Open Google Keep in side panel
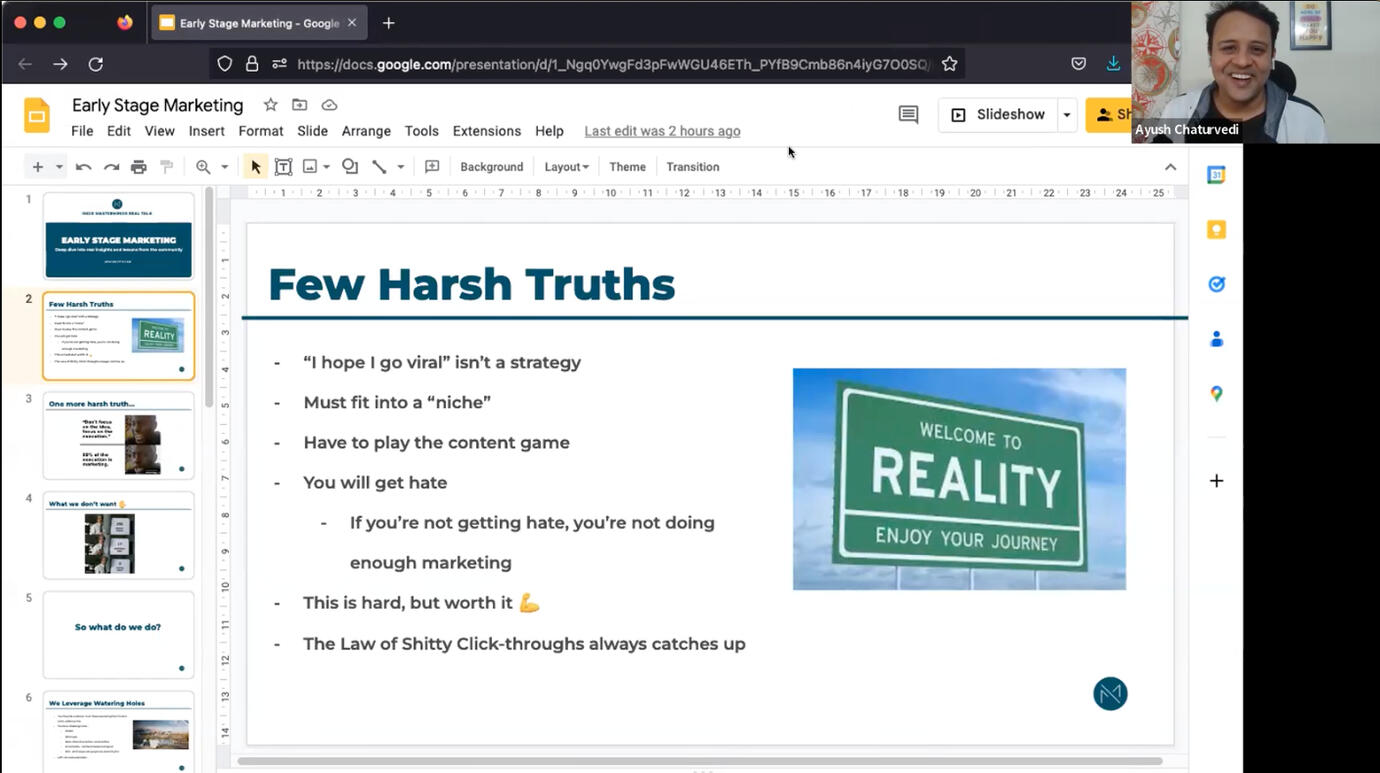Viewport: 1380px width, 773px height. click(1216, 230)
